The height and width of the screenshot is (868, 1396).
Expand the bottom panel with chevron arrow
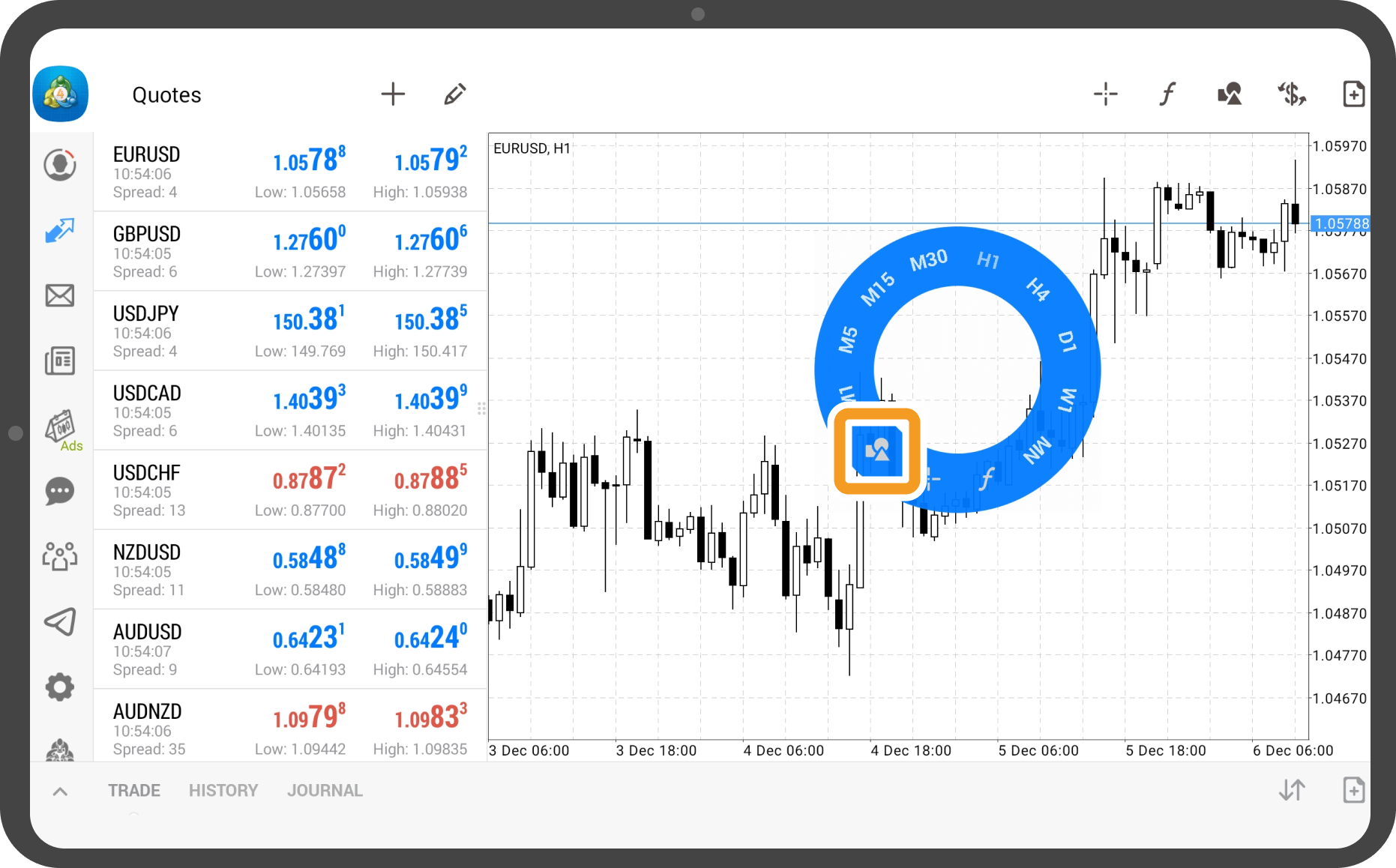click(x=61, y=791)
